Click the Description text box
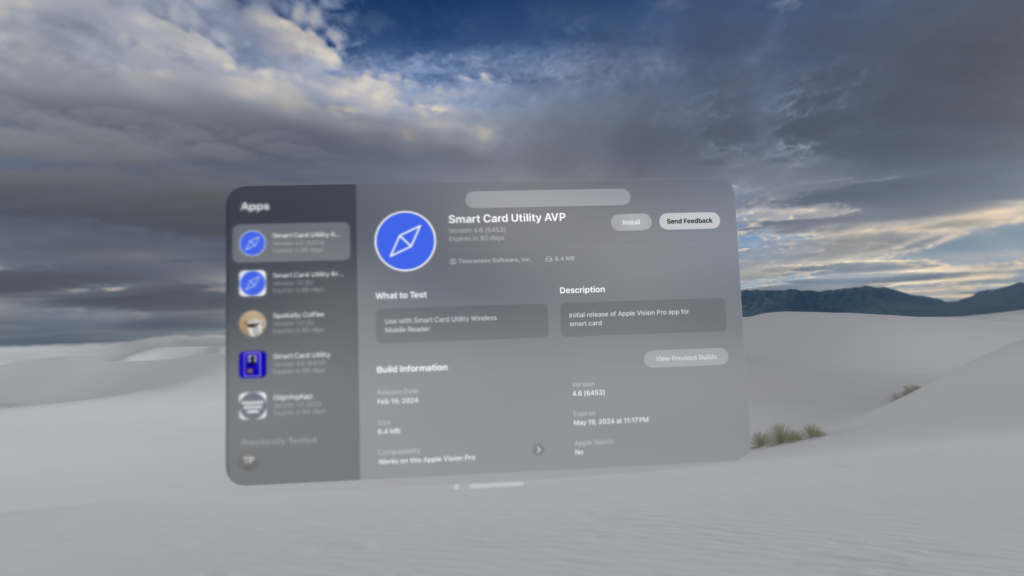 643,317
